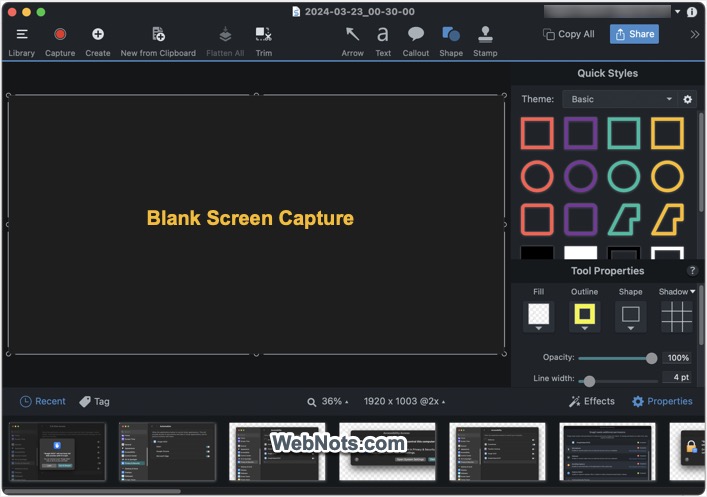707x497 pixels.
Task: Apply the yellow circle quick style
Action: 667,176
